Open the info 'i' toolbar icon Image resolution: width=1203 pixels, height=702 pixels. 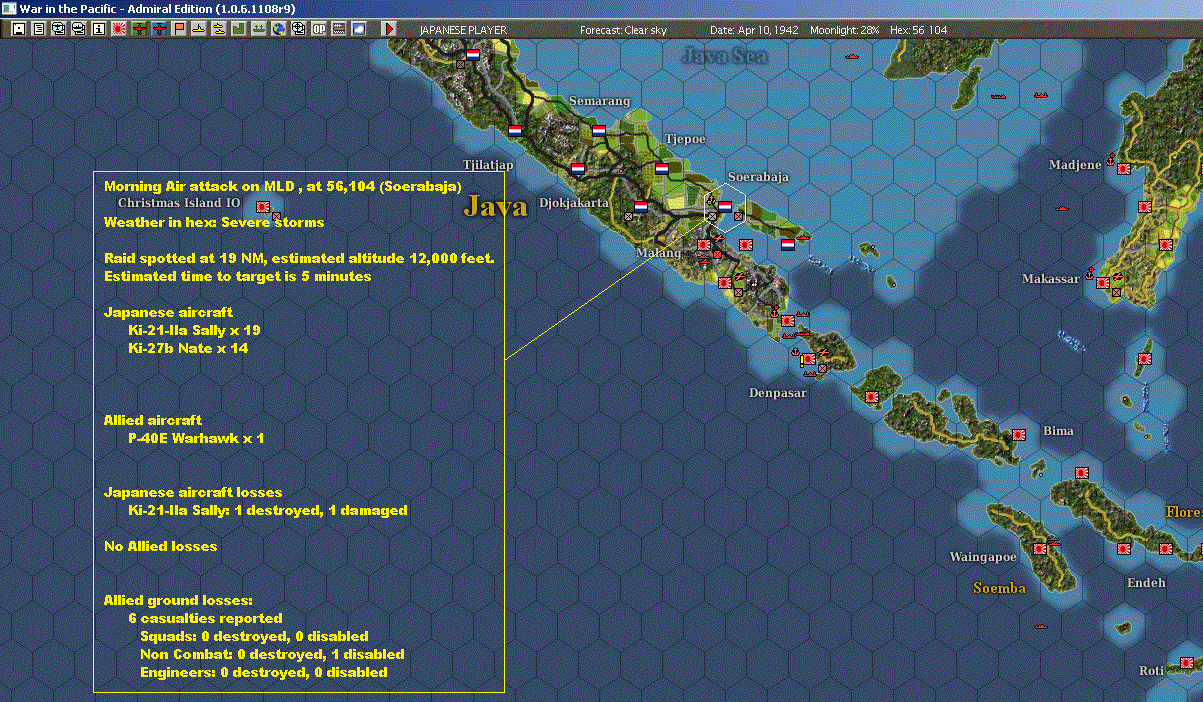tap(99, 29)
